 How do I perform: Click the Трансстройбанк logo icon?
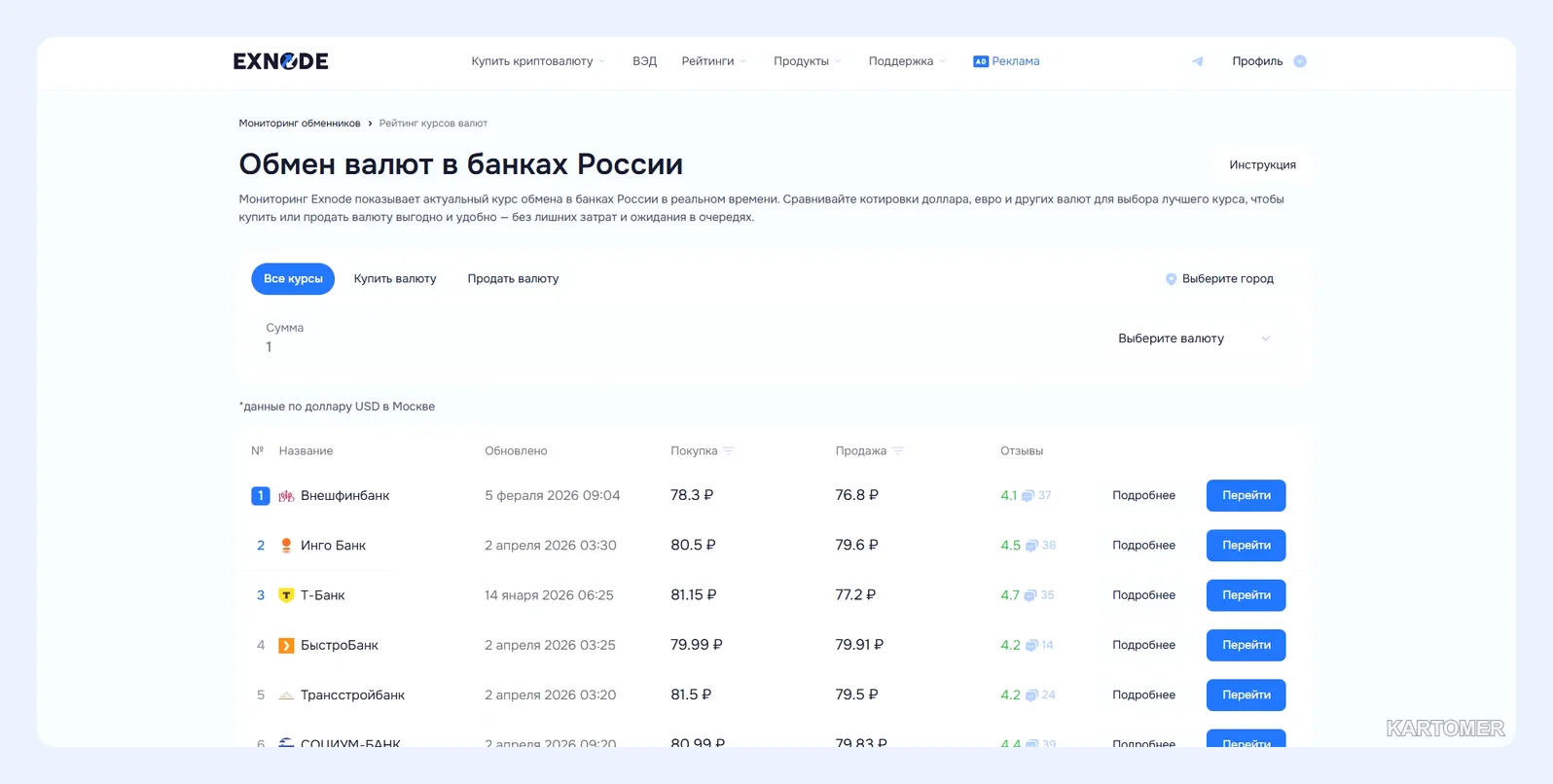click(286, 695)
